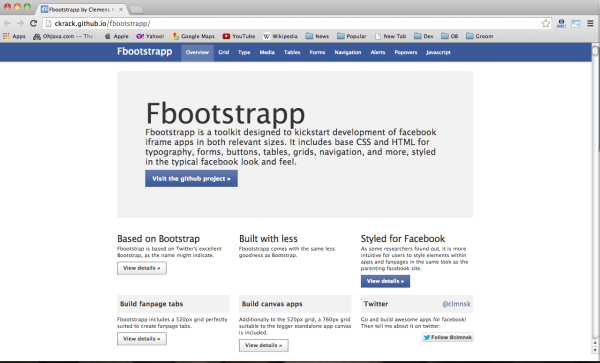Open the ONJava.com bookmark
The height and width of the screenshot is (363, 600).
pyautogui.click(x=64, y=36)
